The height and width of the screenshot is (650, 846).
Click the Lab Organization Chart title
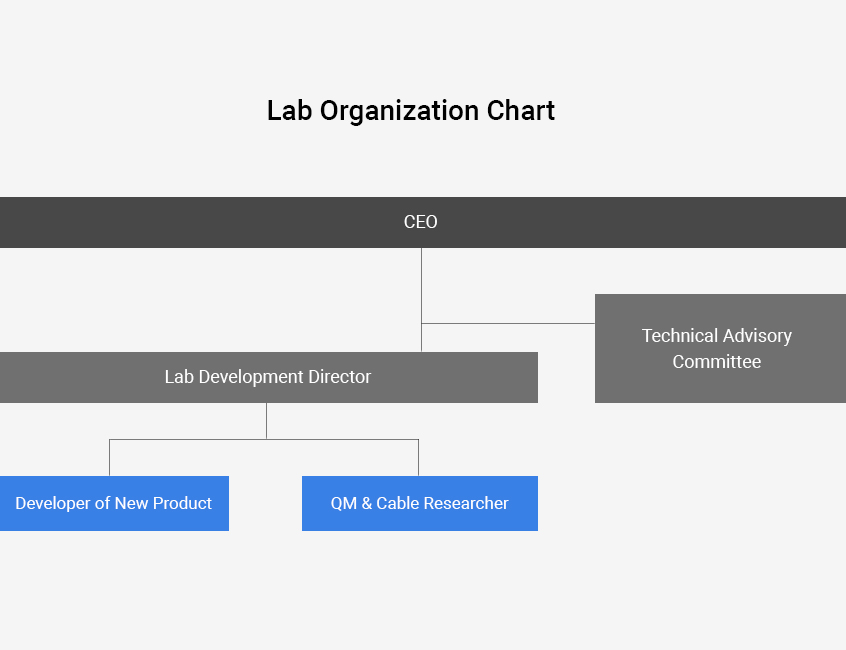411,111
